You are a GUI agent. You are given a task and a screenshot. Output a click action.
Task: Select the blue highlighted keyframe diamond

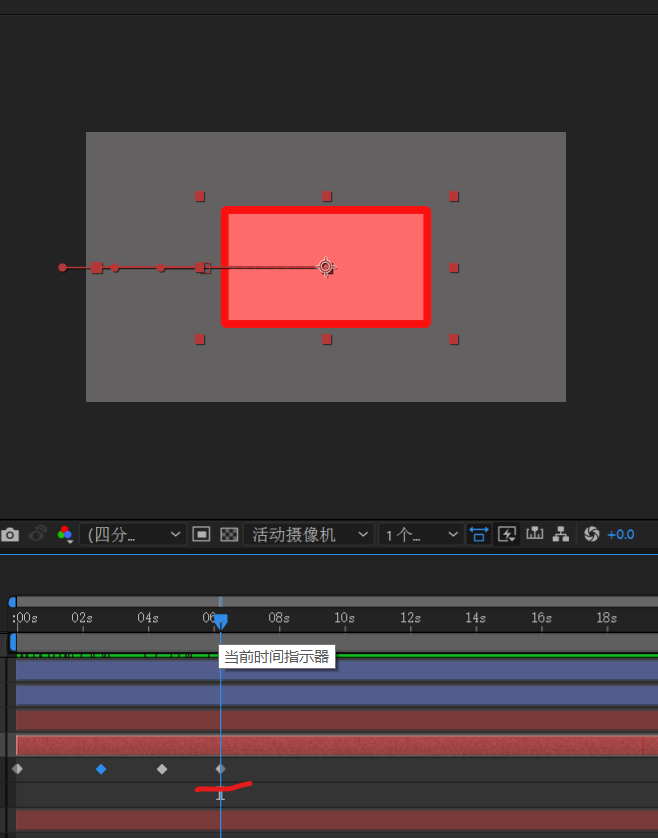[101, 769]
